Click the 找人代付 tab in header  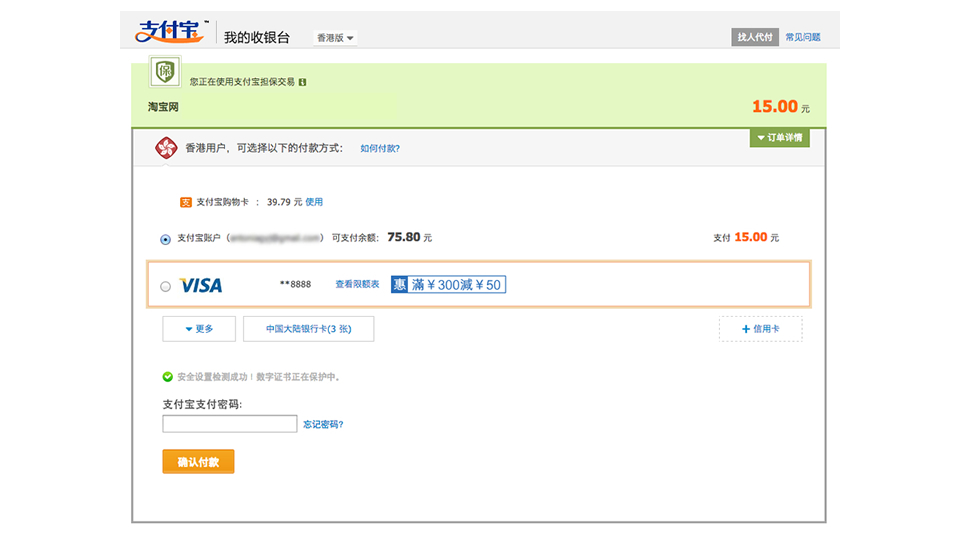pyautogui.click(x=755, y=37)
